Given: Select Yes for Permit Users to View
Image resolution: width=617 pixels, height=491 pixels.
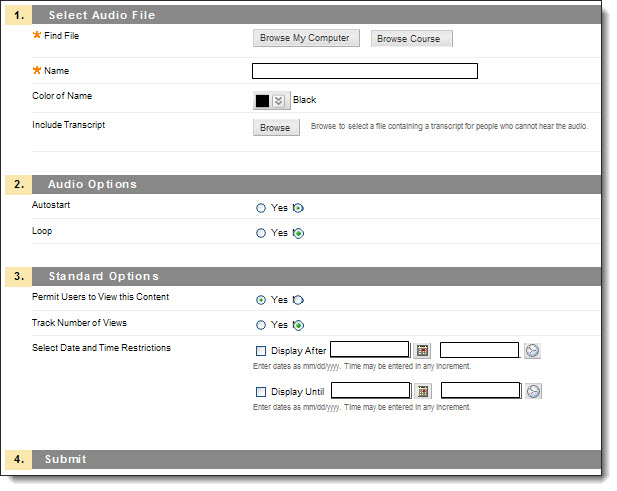Looking at the screenshot, I should [261, 300].
